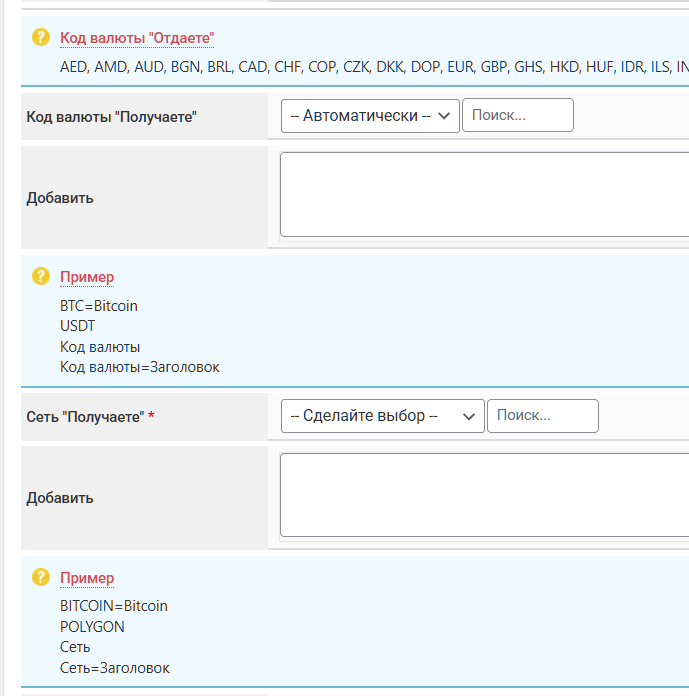Click Добавить text area below Сеть "Получаете"

point(484,496)
